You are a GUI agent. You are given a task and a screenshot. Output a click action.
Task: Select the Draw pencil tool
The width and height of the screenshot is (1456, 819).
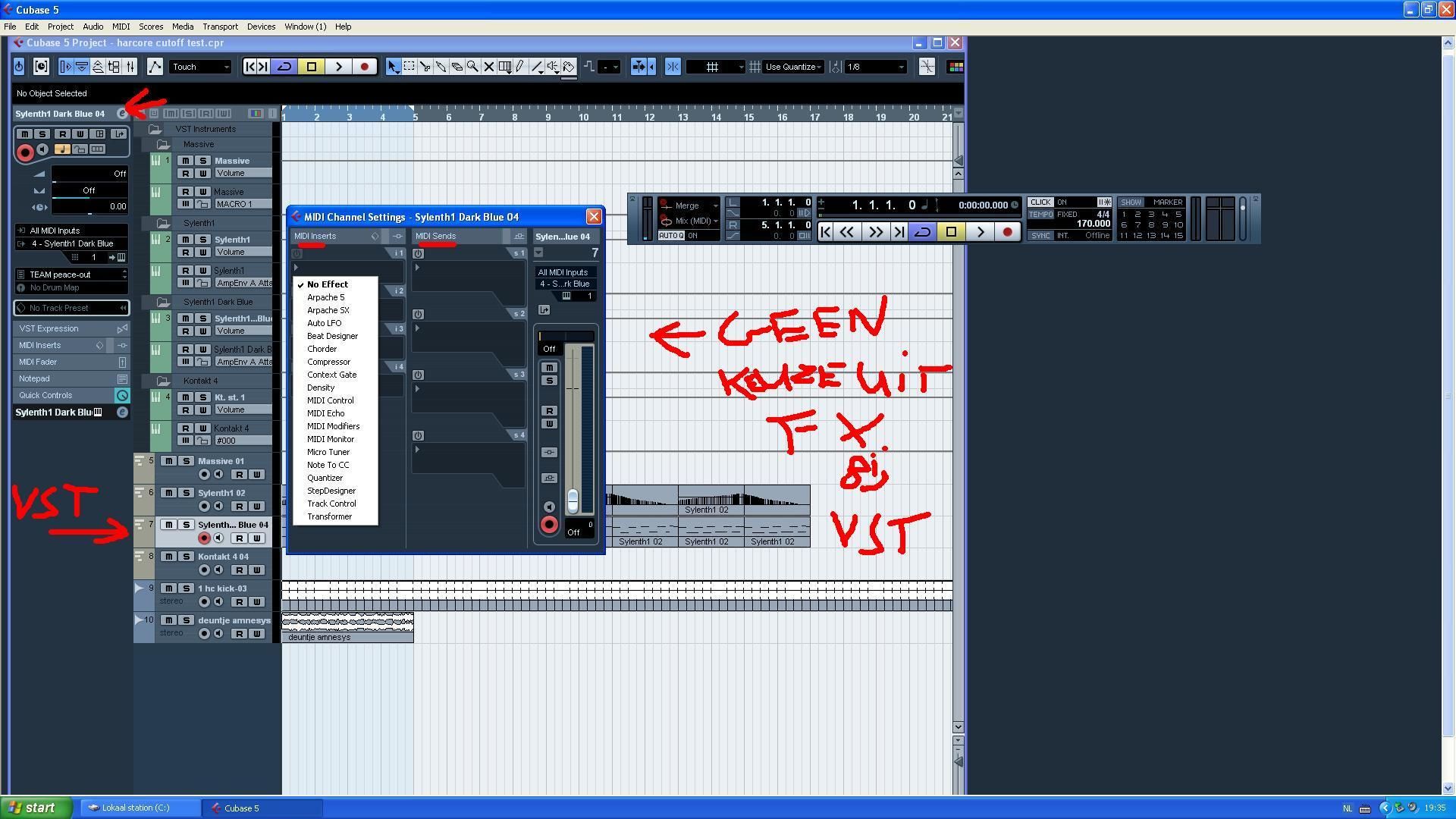(520, 67)
